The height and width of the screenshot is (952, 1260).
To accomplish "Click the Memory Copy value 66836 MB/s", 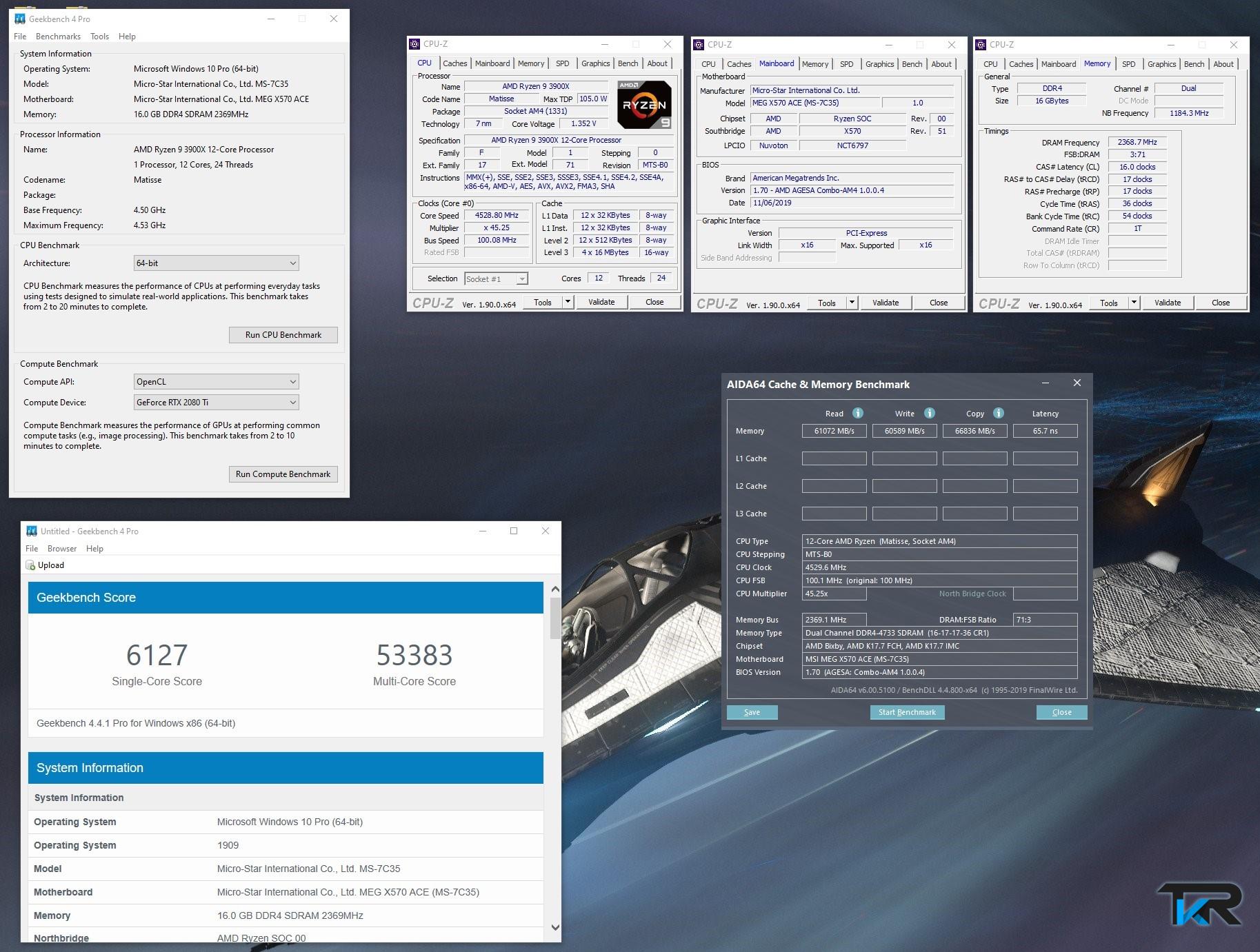I will (974, 431).
